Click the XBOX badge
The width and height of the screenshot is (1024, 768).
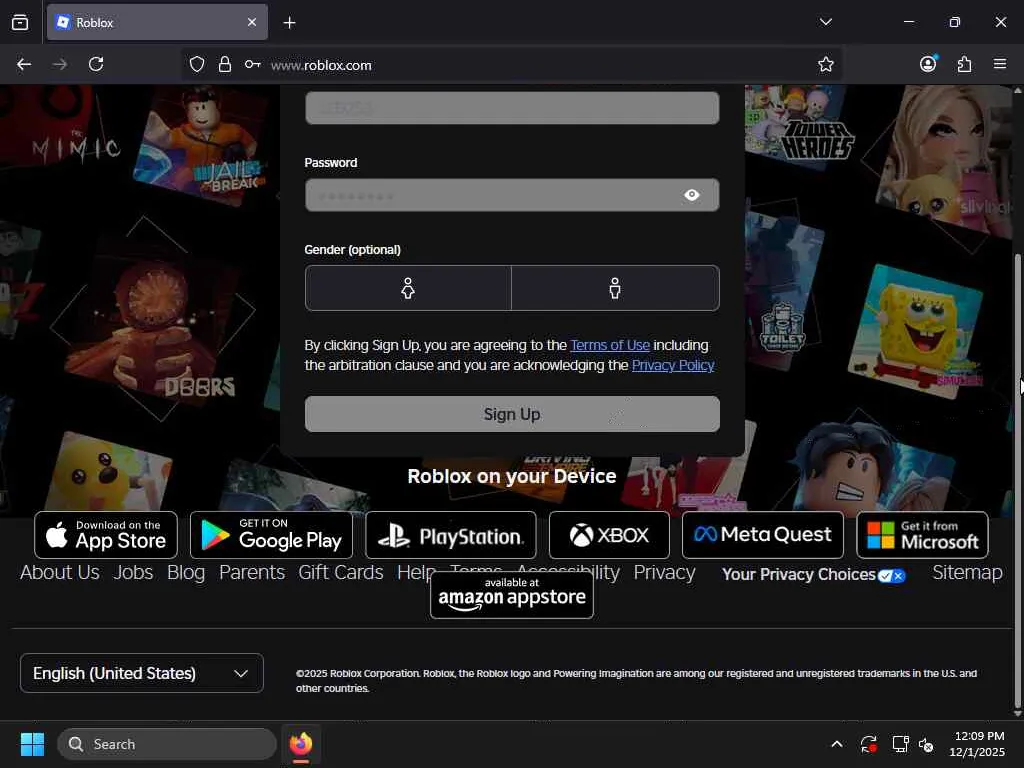click(609, 535)
